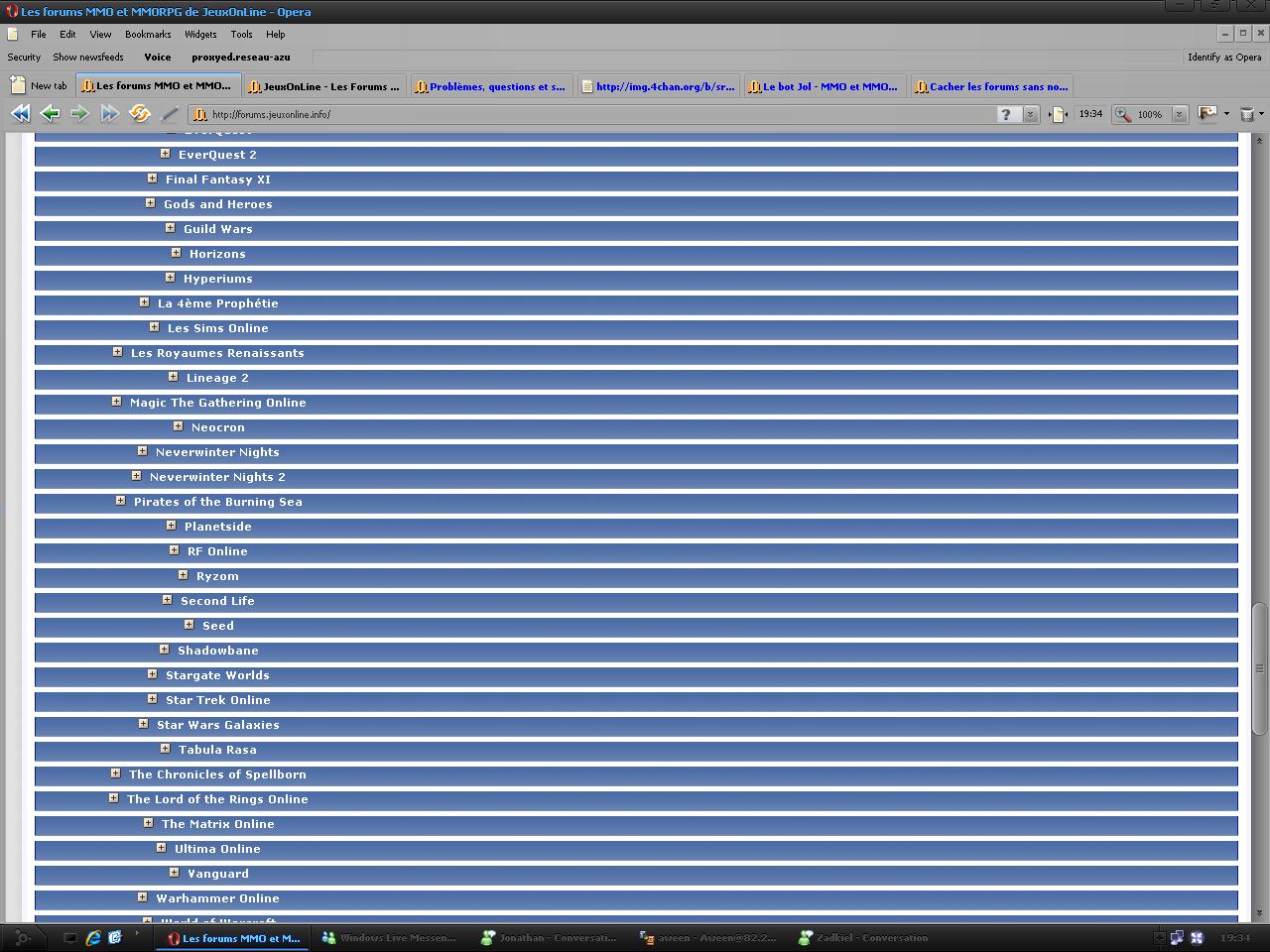Click the wand icon in the address toolbar
Viewport: 1270px width, 952px height.
pos(170,114)
